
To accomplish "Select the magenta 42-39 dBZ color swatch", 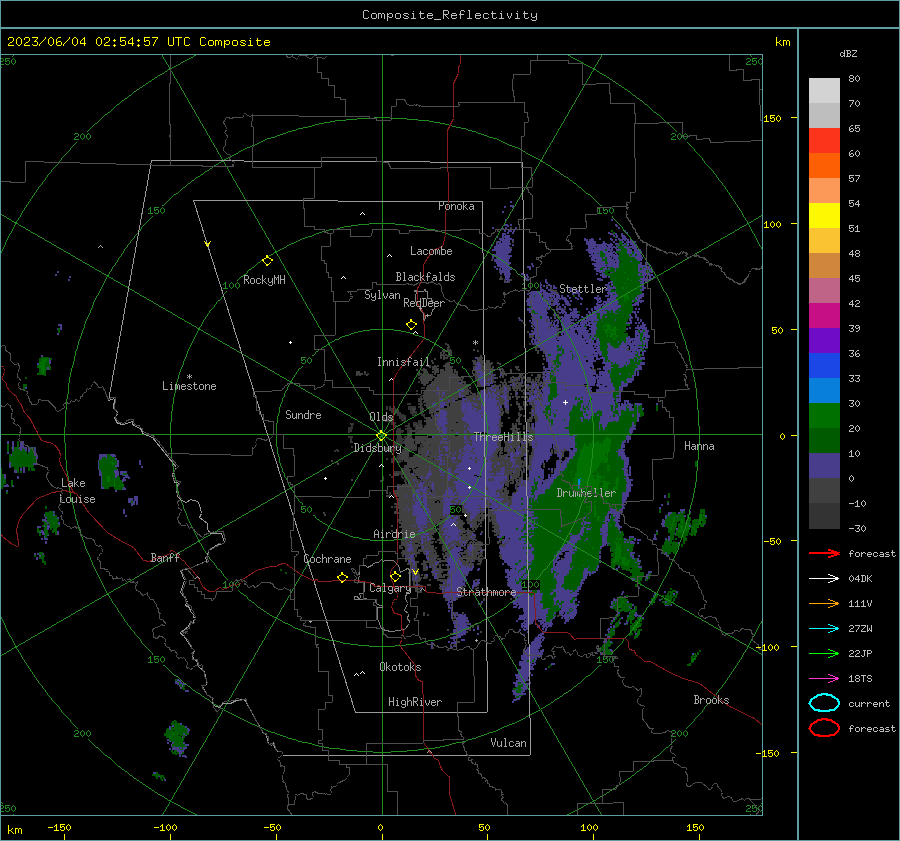I will pos(824,316).
